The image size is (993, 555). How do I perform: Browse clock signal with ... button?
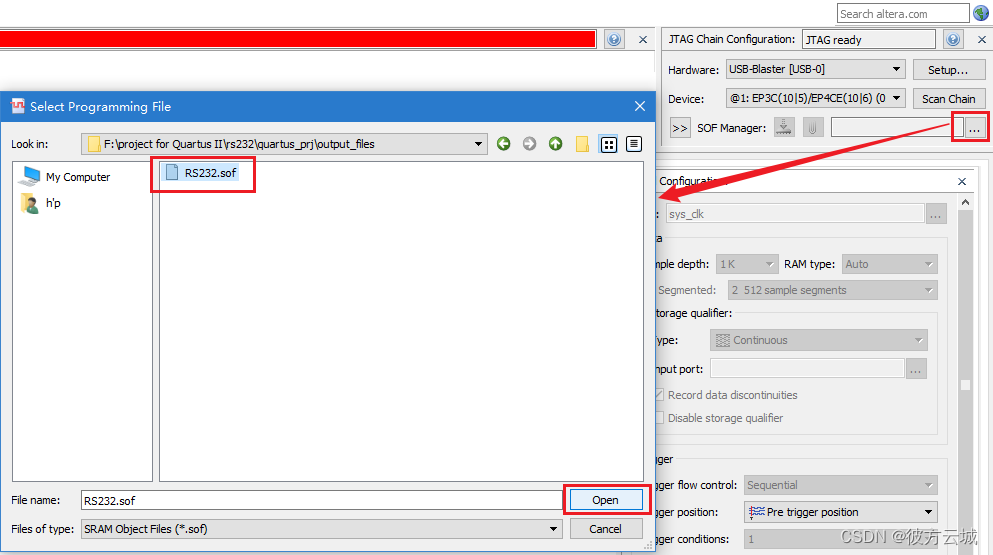tap(935, 214)
